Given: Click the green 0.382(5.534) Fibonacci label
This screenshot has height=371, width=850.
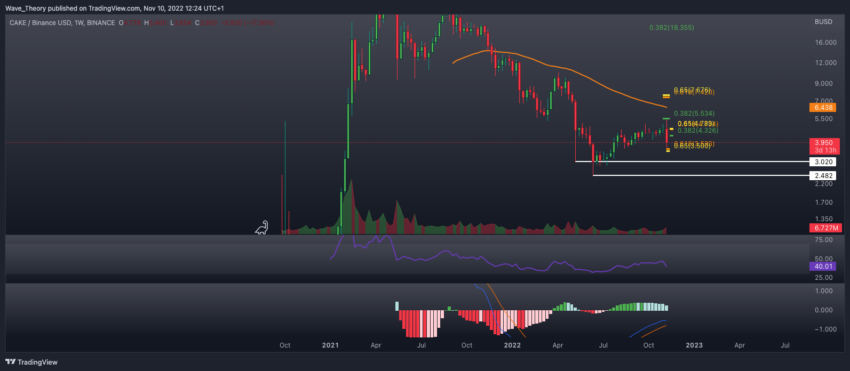Looking at the screenshot, I should point(695,113).
